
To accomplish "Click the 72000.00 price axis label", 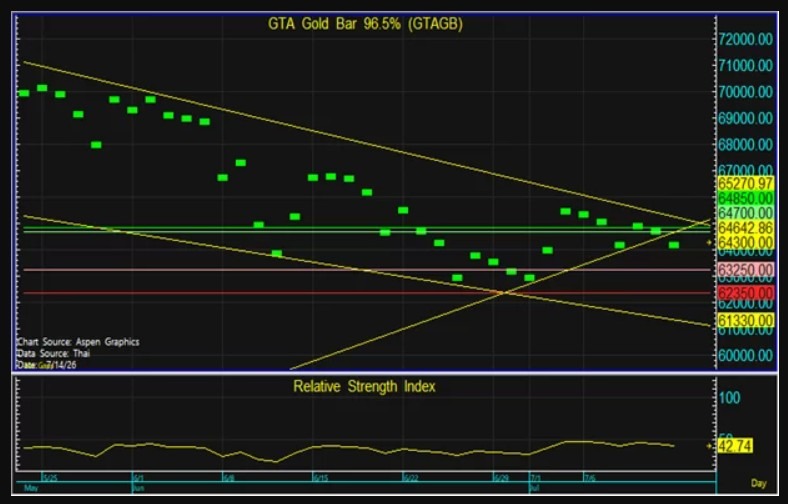I will pyautogui.click(x=746, y=39).
